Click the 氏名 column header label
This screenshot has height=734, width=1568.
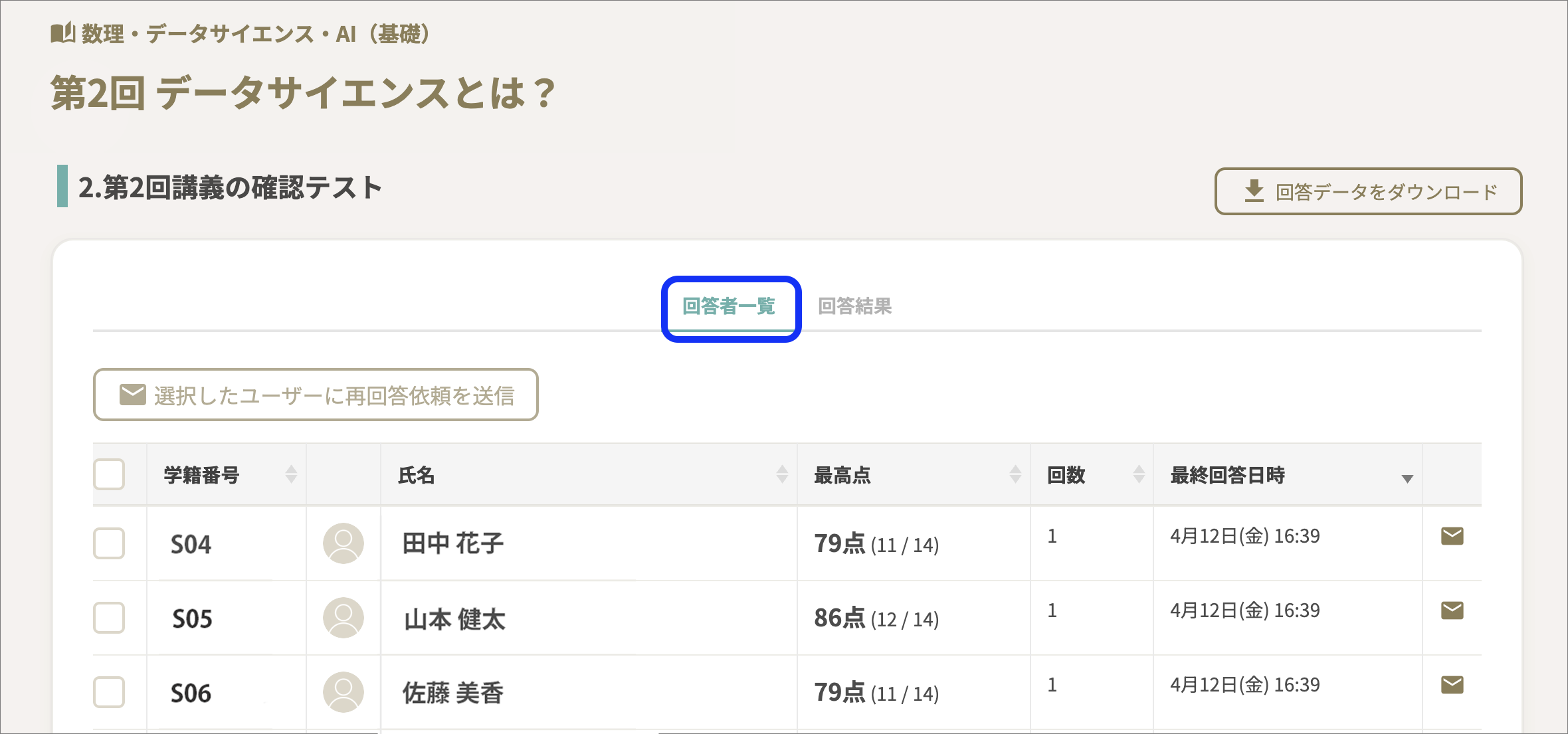coord(417,475)
